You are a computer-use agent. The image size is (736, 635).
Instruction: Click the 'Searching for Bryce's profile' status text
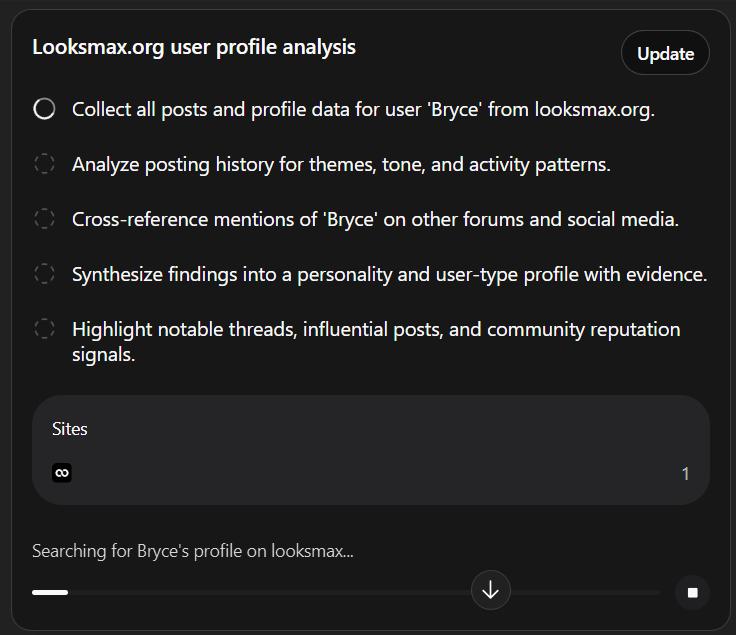(192, 551)
